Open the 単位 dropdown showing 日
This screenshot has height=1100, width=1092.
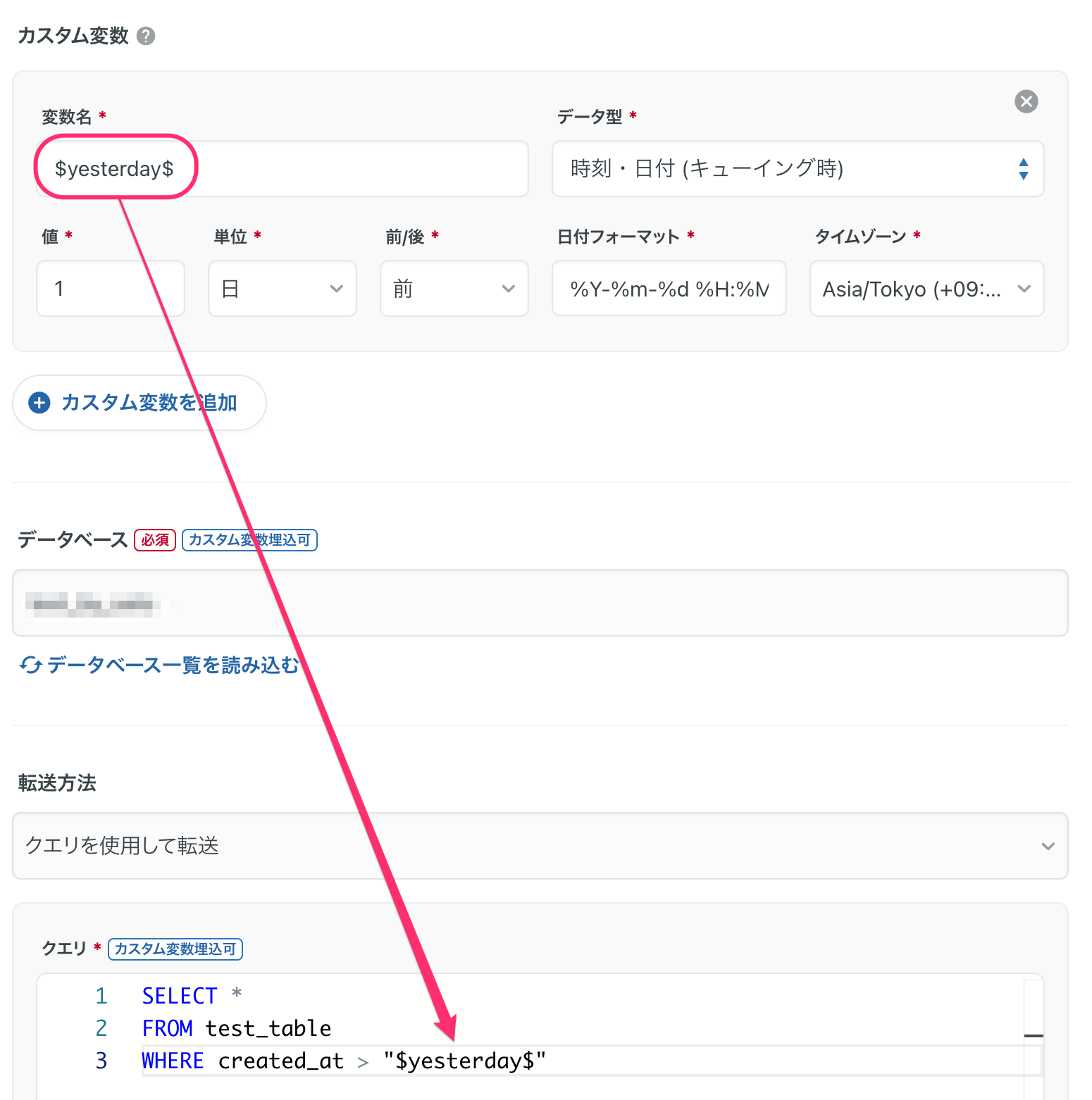pyautogui.click(x=283, y=288)
